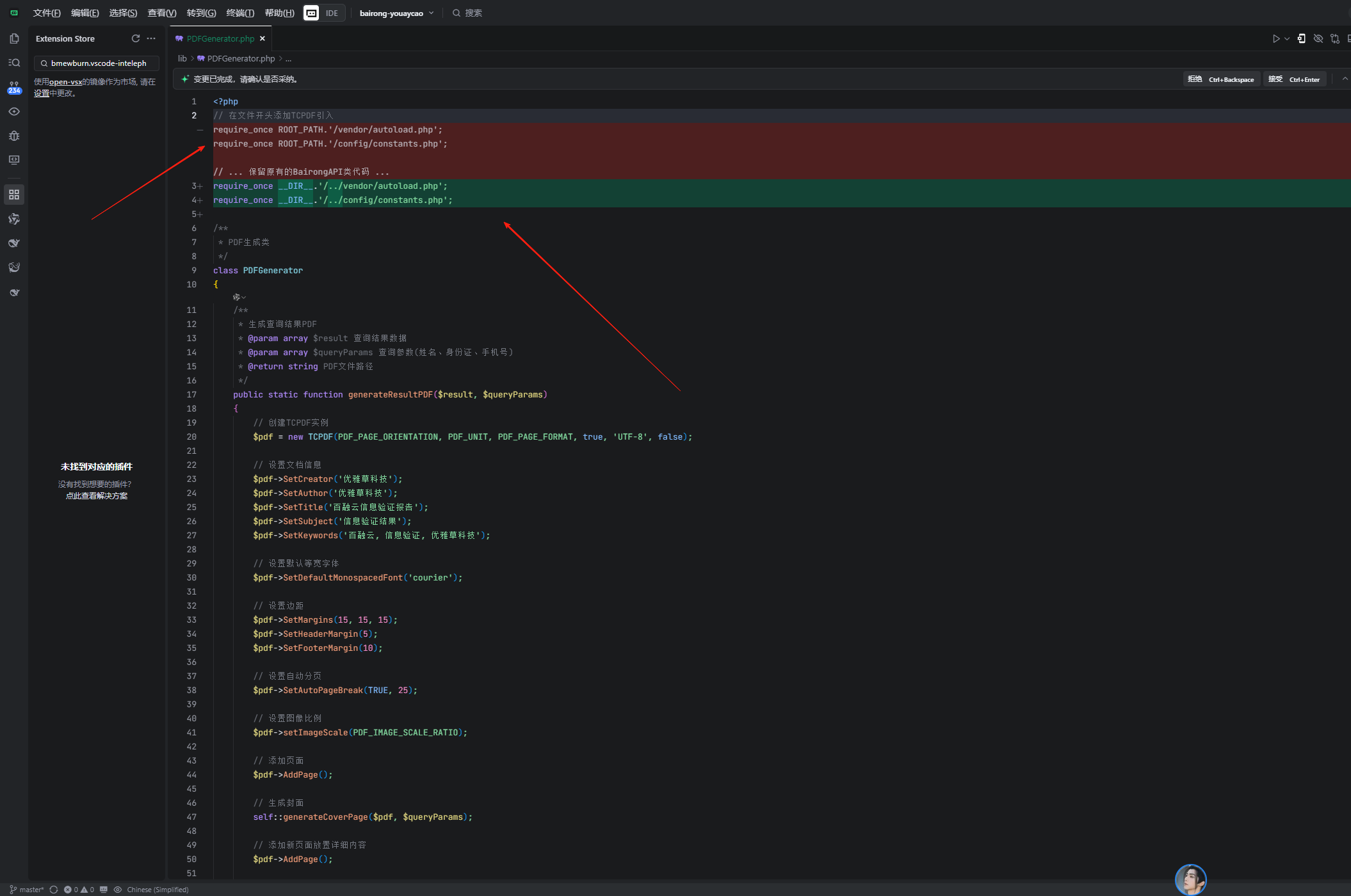Open the 终端(T) menu

pyautogui.click(x=240, y=13)
